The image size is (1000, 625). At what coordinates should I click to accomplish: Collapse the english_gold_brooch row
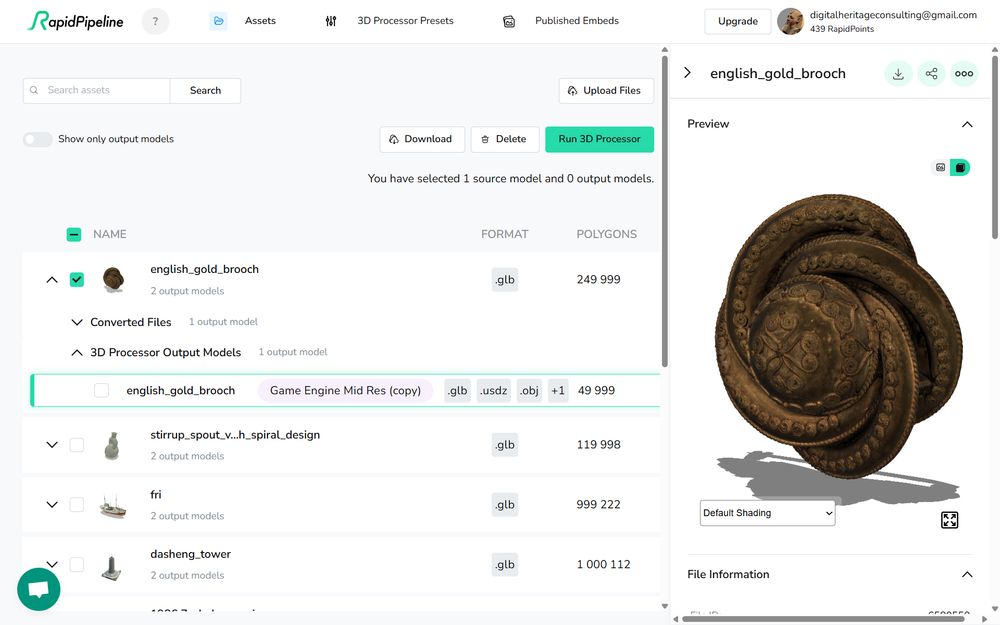pos(52,280)
